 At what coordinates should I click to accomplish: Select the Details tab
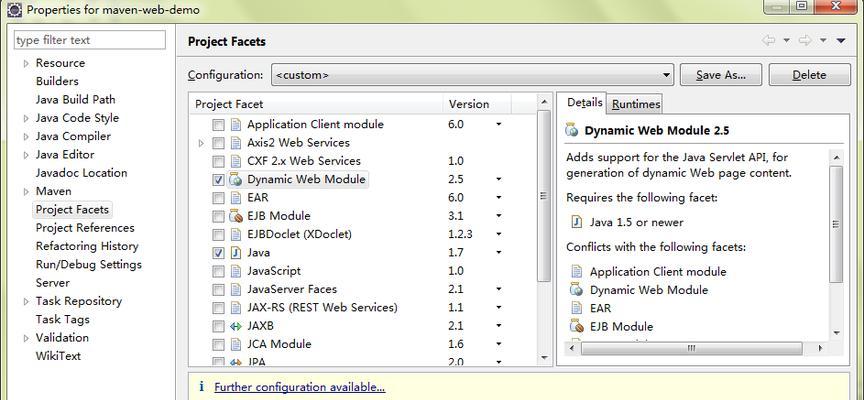click(584, 102)
